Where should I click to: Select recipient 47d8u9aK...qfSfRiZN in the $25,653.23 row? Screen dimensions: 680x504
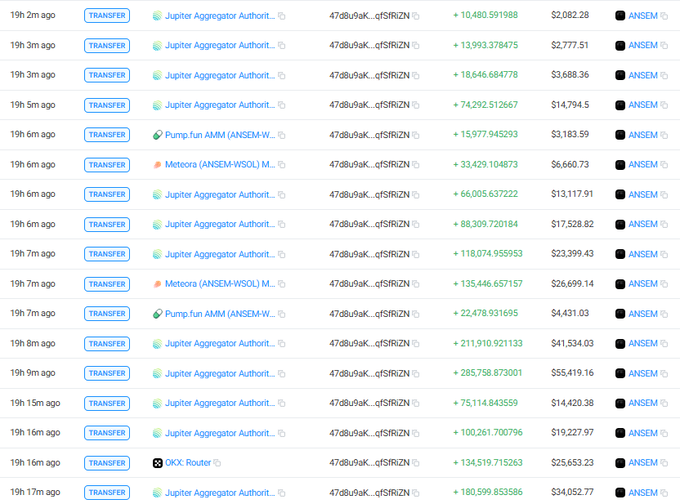pos(369,463)
